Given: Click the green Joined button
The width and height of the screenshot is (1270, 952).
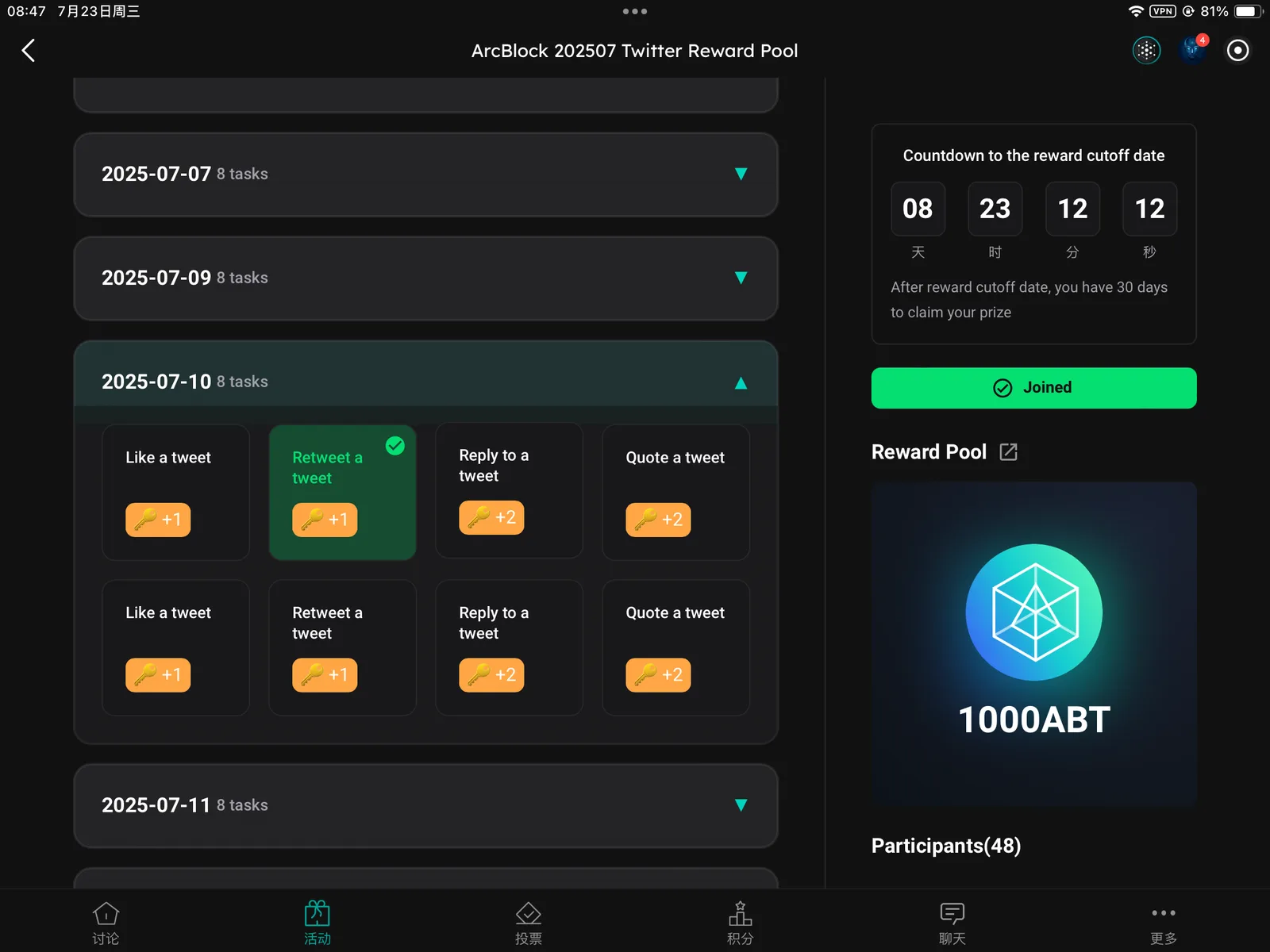Looking at the screenshot, I should pyautogui.click(x=1033, y=388).
